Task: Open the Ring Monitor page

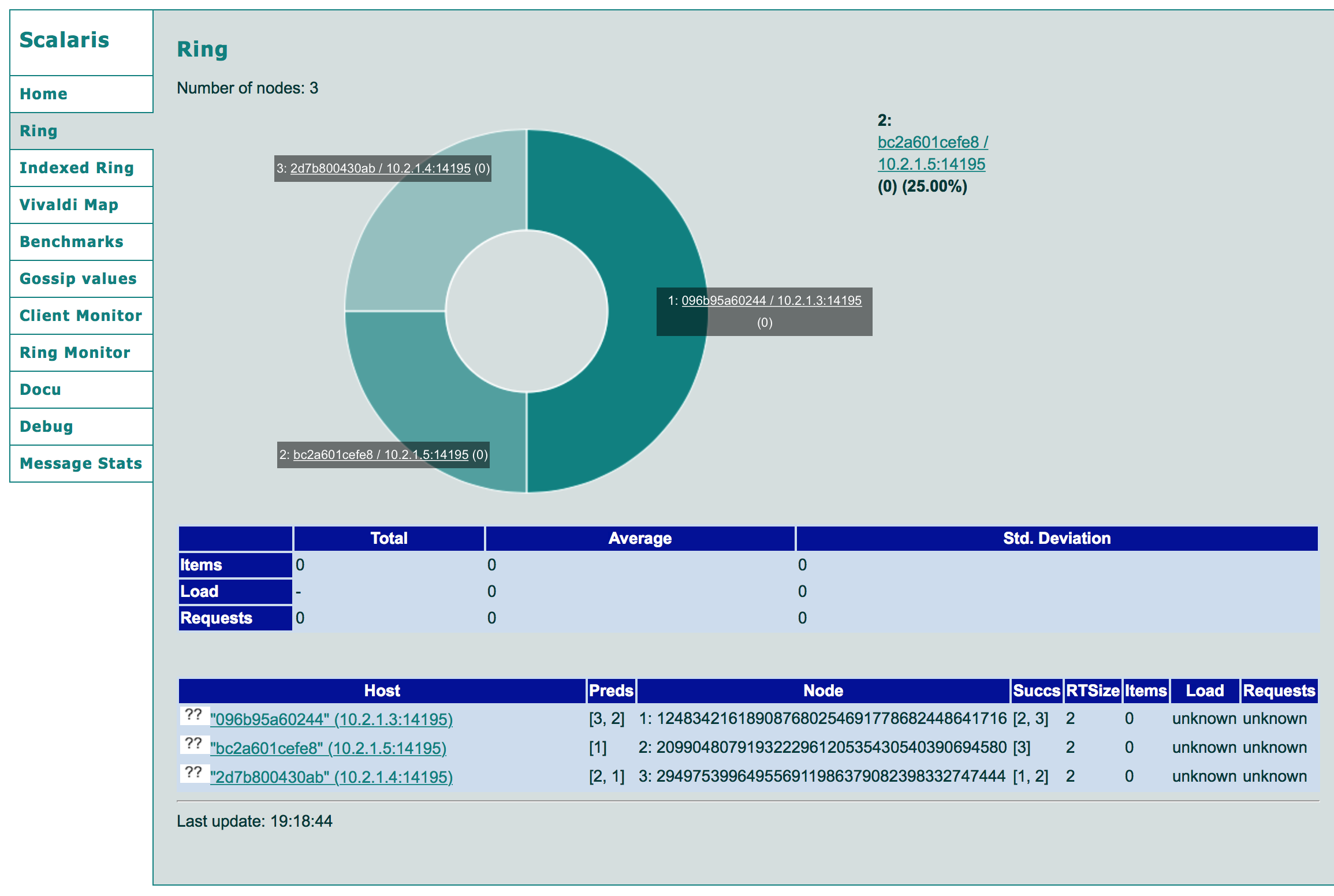Action: click(x=75, y=353)
